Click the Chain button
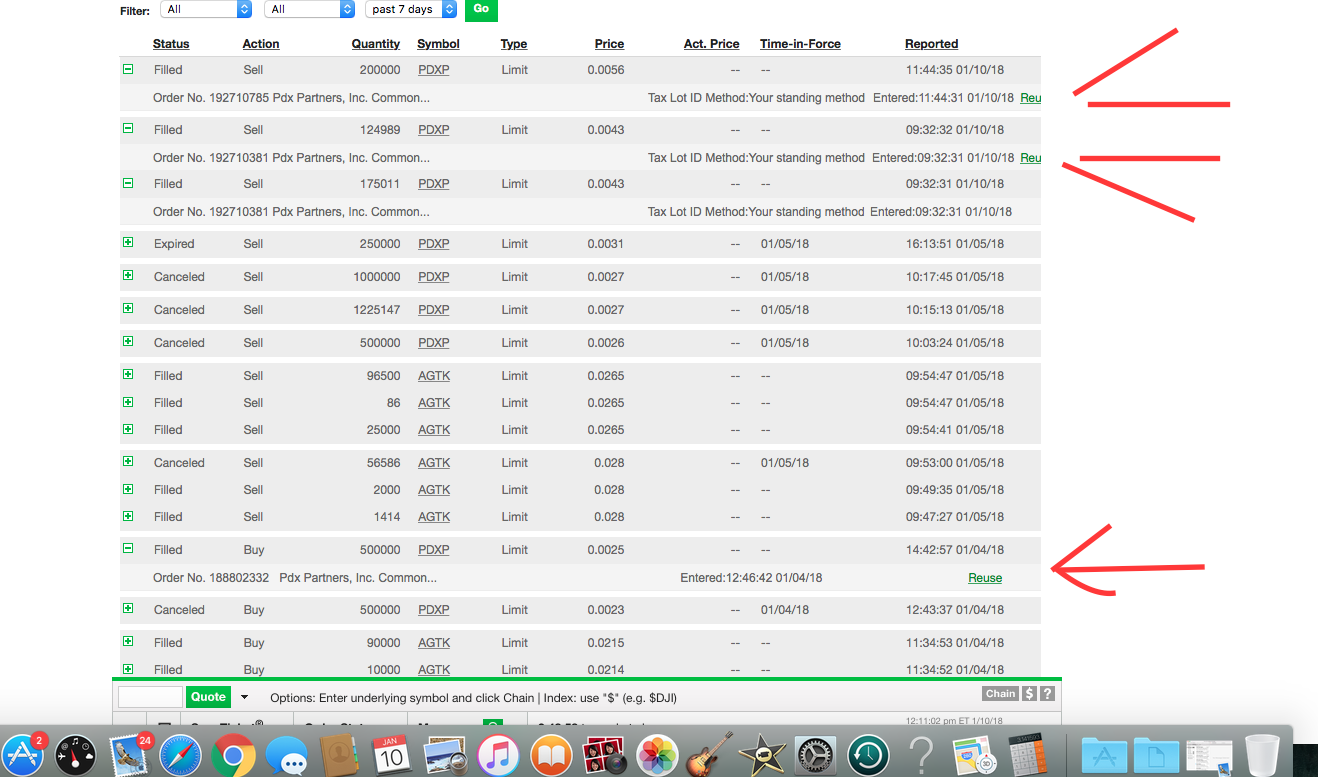The width and height of the screenshot is (1318, 777). (x=1001, y=694)
